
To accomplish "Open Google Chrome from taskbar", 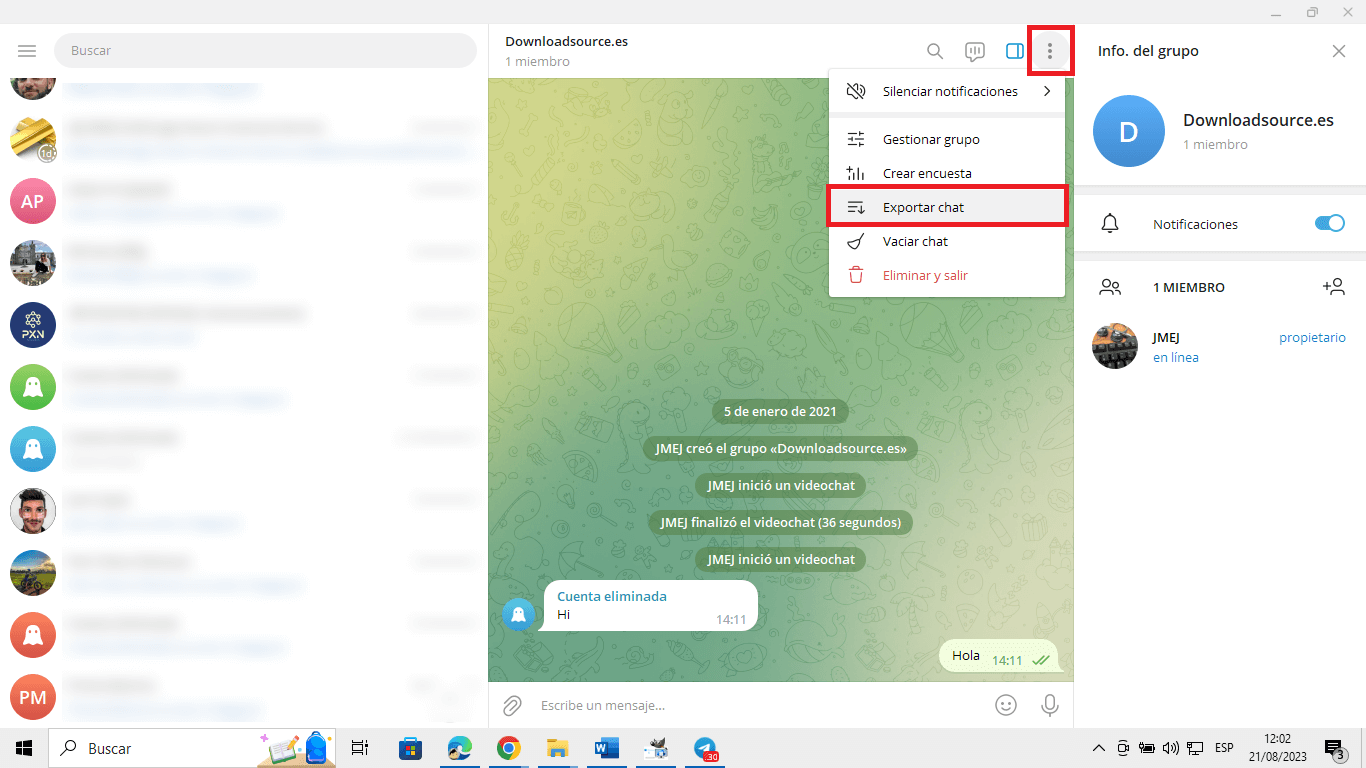I will (x=509, y=748).
